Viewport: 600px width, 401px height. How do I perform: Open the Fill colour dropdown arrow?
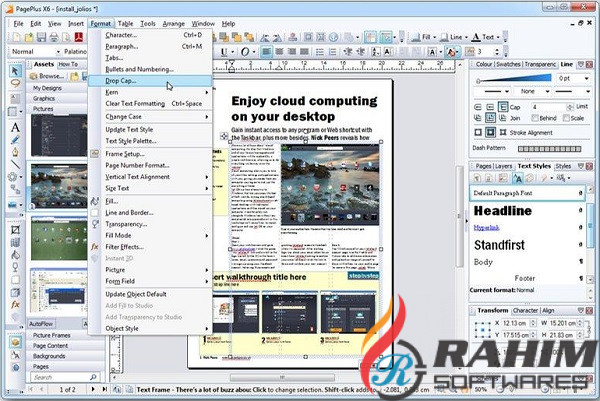point(435,37)
